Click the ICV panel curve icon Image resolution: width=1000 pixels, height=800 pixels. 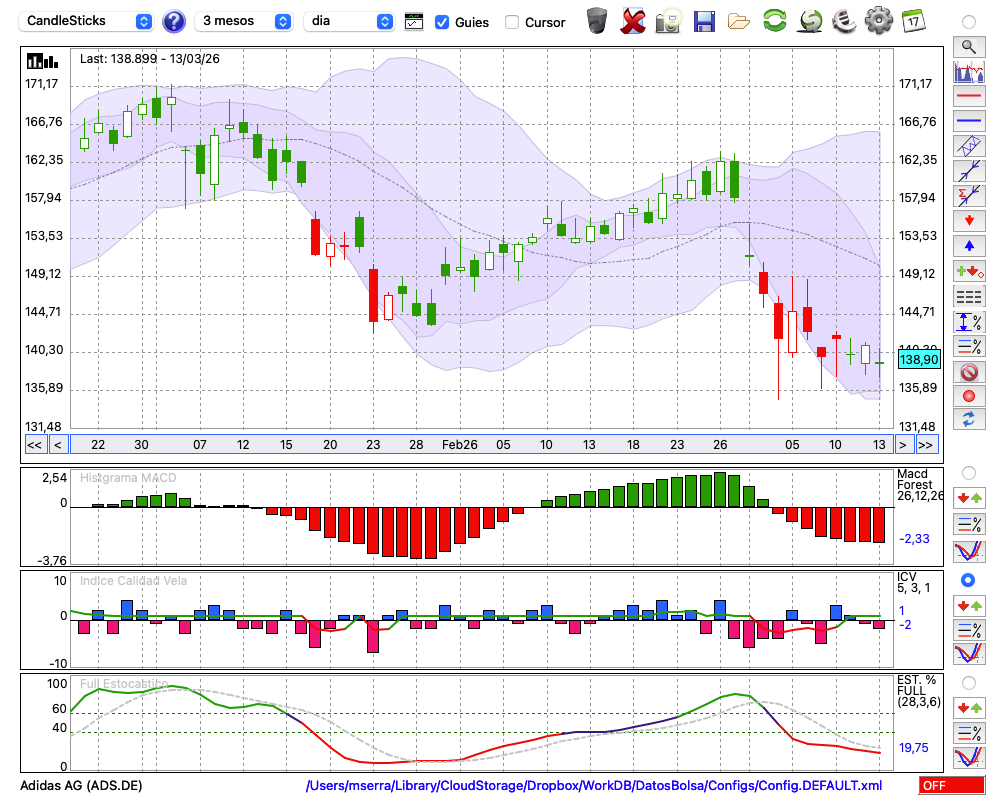tap(969, 654)
